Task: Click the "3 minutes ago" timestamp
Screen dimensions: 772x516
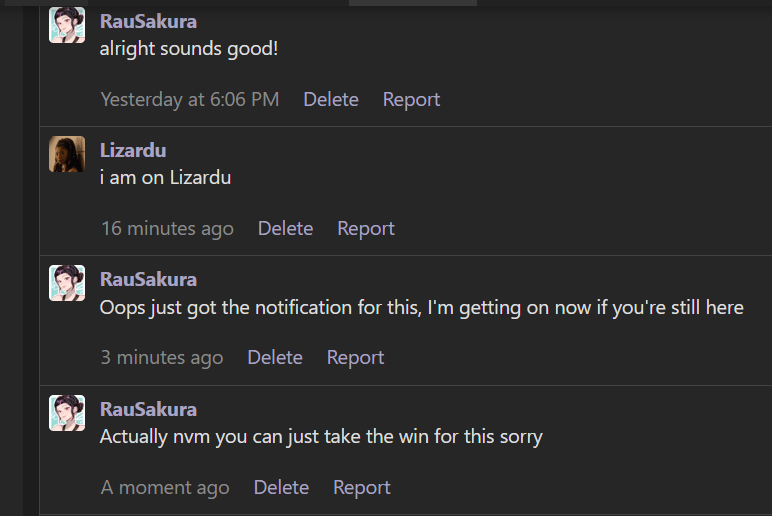Action: coord(162,357)
